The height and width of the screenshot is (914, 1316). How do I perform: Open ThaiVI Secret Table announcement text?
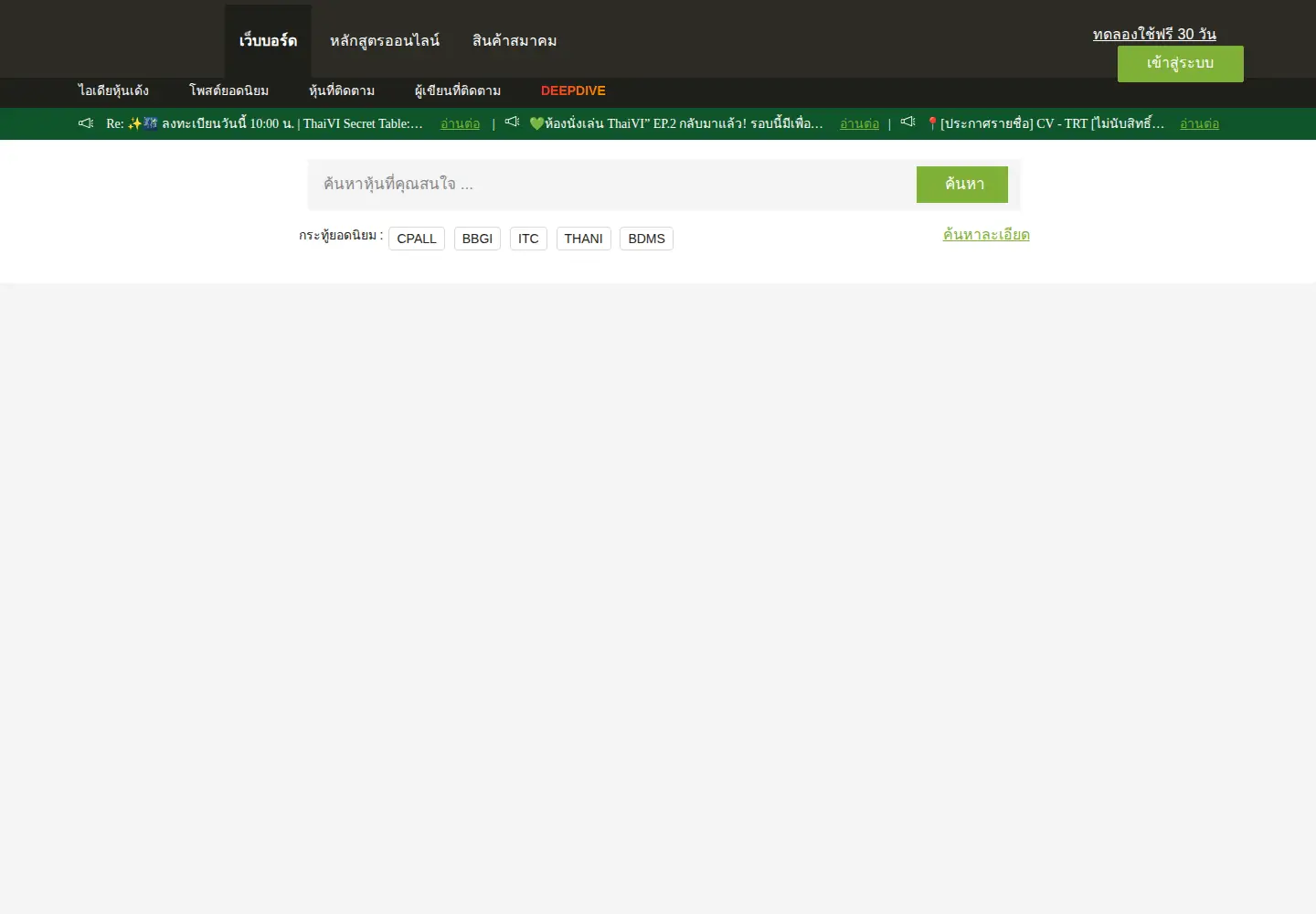coord(264,123)
